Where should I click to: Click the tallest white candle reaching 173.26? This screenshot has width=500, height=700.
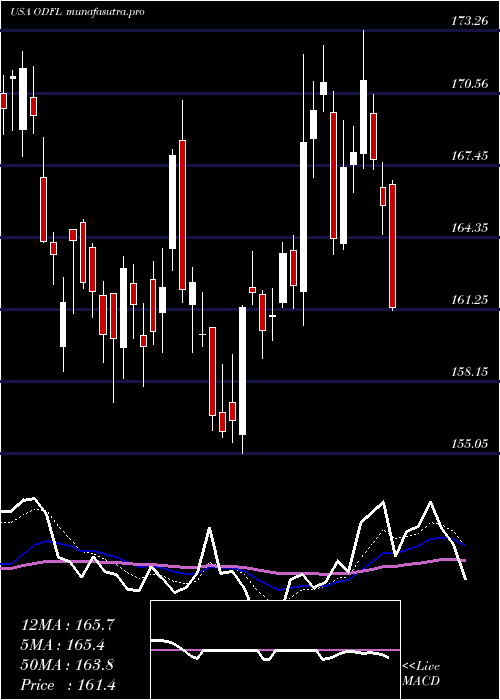tap(364, 117)
